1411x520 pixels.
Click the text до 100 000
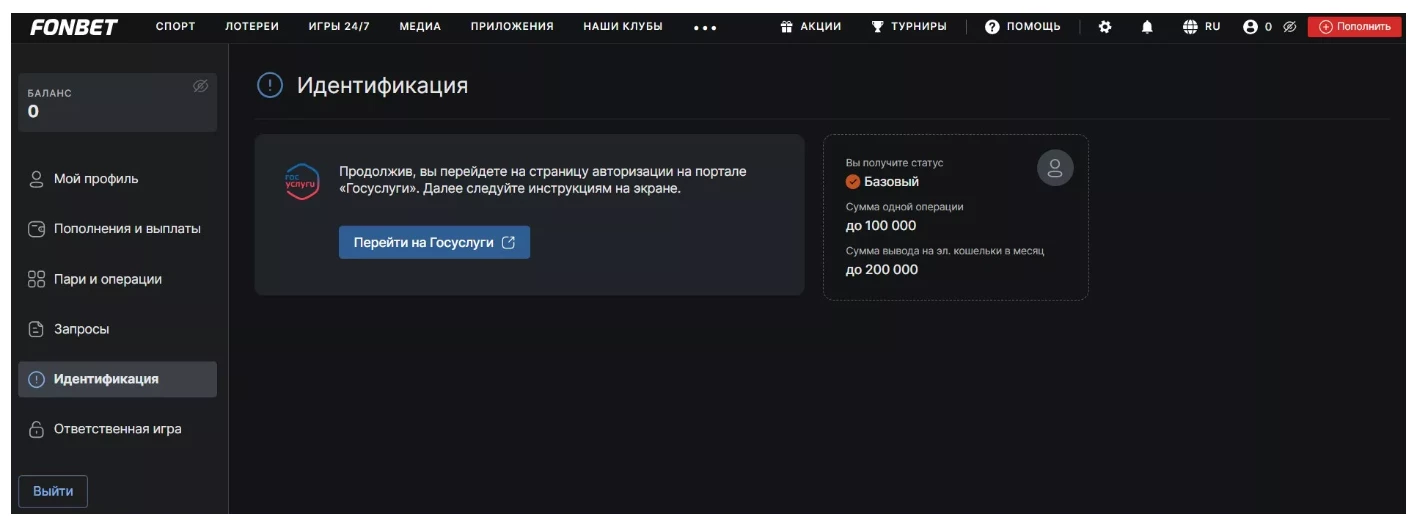click(881, 226)
